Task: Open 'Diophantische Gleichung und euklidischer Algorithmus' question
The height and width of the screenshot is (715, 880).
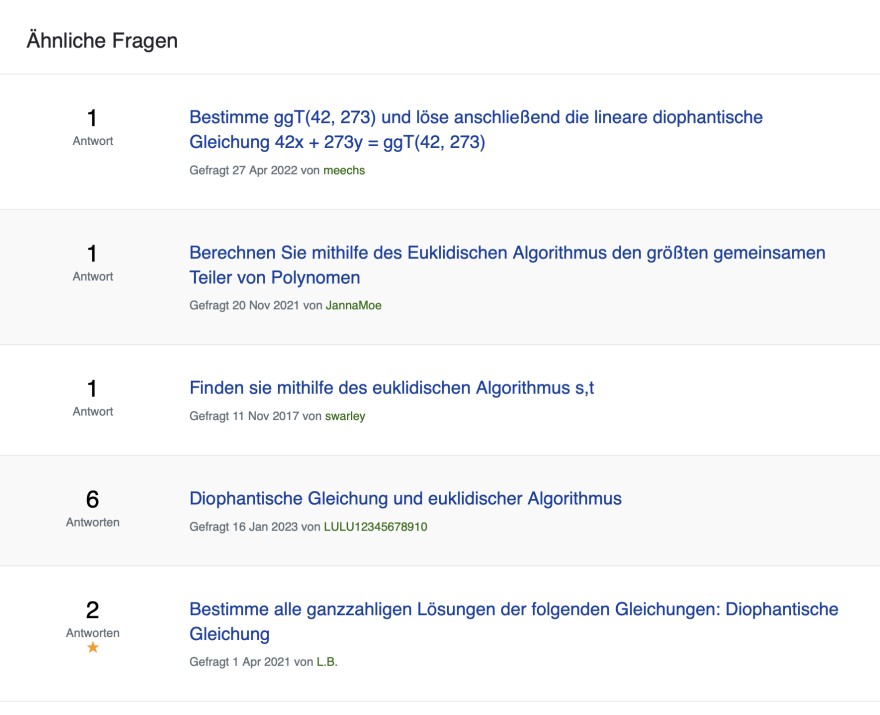Action: pyautogui.click(x=405, y=499)
